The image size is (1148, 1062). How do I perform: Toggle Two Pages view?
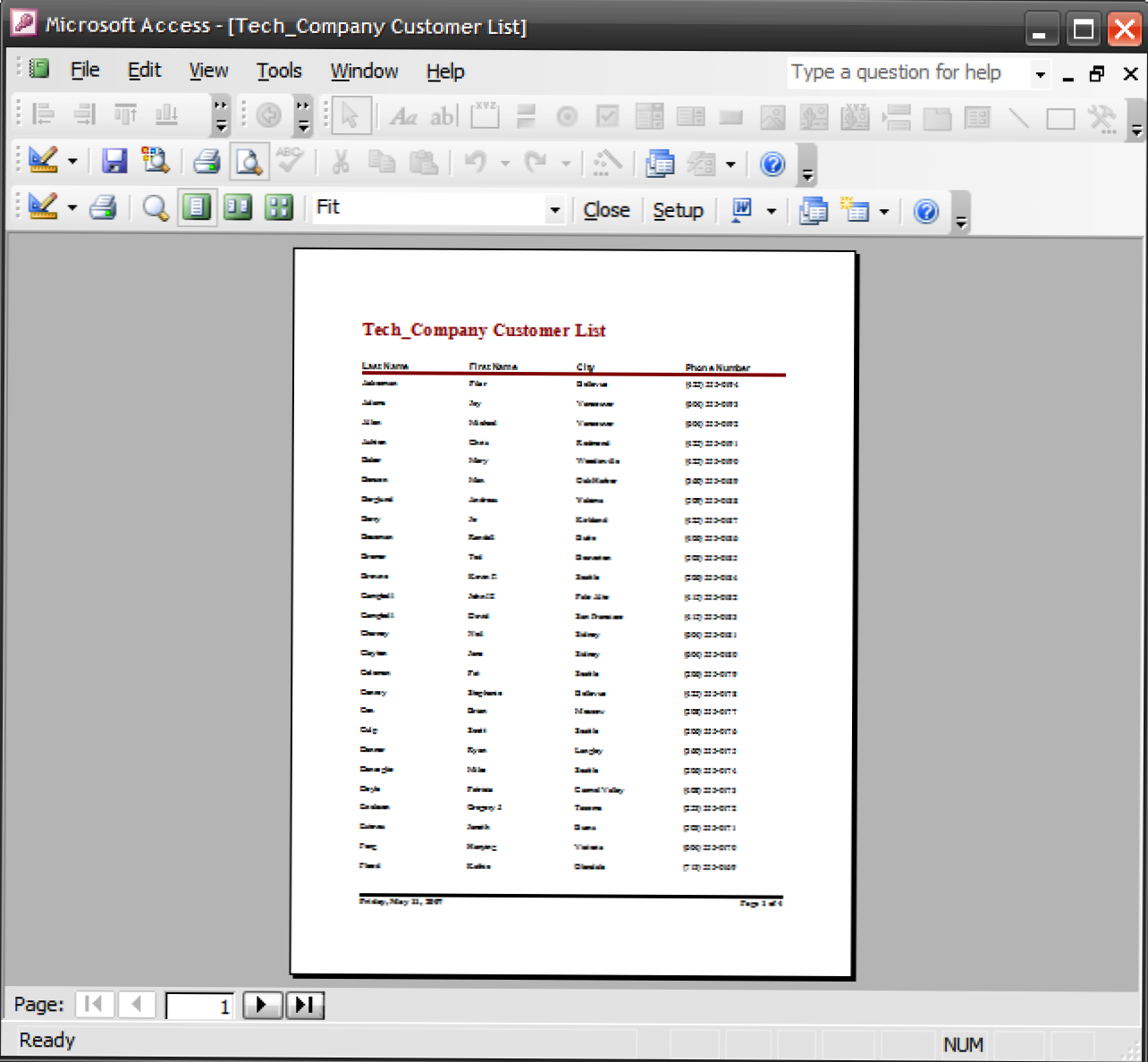(238, 207)
